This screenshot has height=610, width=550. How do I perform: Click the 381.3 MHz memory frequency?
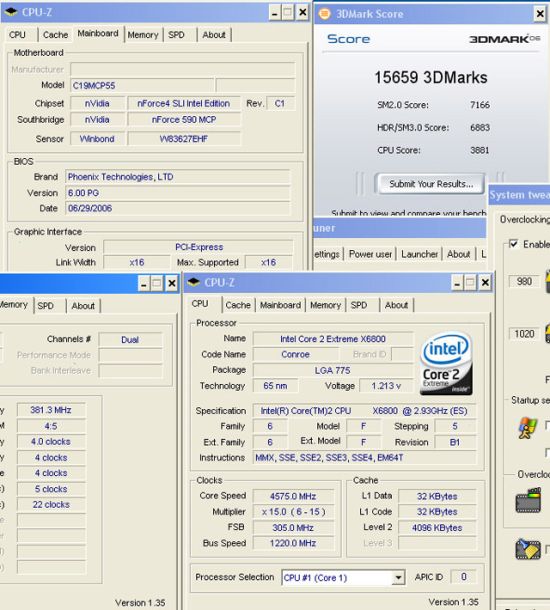click(x=51, y=410)
